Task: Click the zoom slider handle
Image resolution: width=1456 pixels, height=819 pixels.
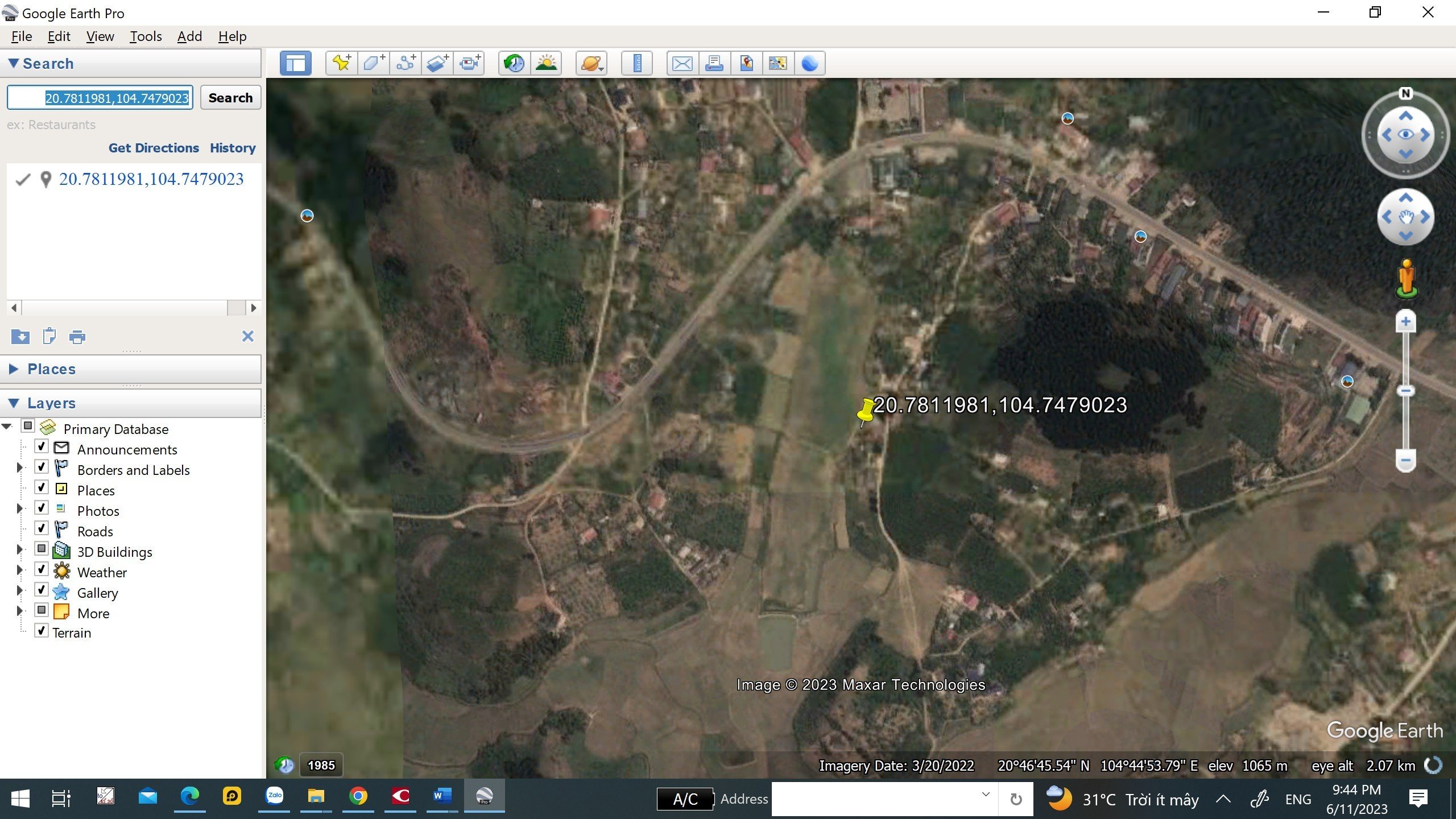Action: pyautogui.click(x=1406, y=391)
